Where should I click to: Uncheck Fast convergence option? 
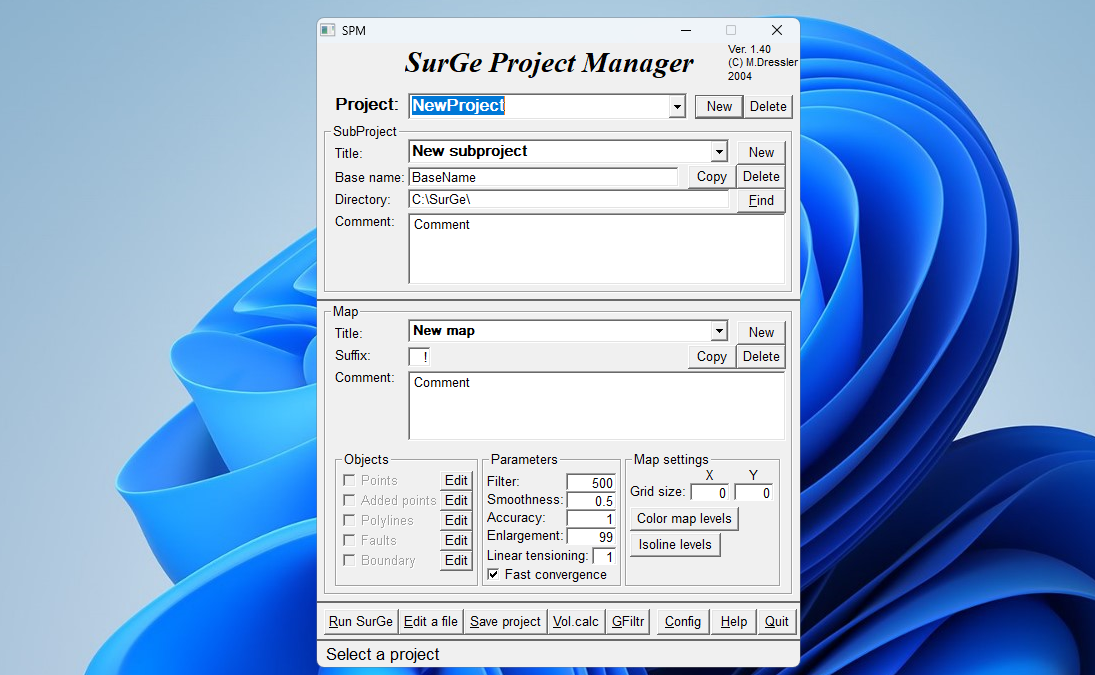click(x=493, y=574)
